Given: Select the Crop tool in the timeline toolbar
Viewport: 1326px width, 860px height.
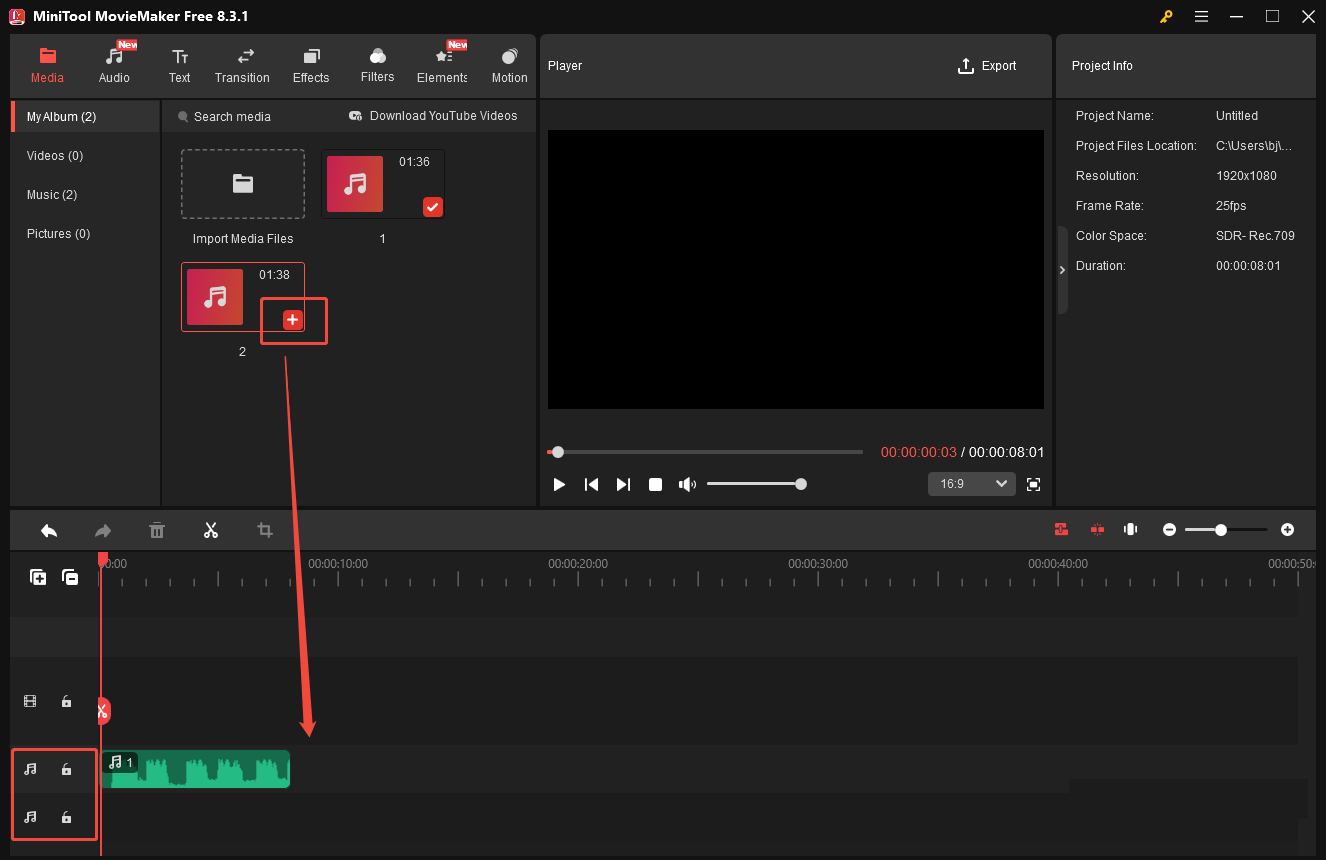Looking at the screenshot, I should [x=264, y=530].
